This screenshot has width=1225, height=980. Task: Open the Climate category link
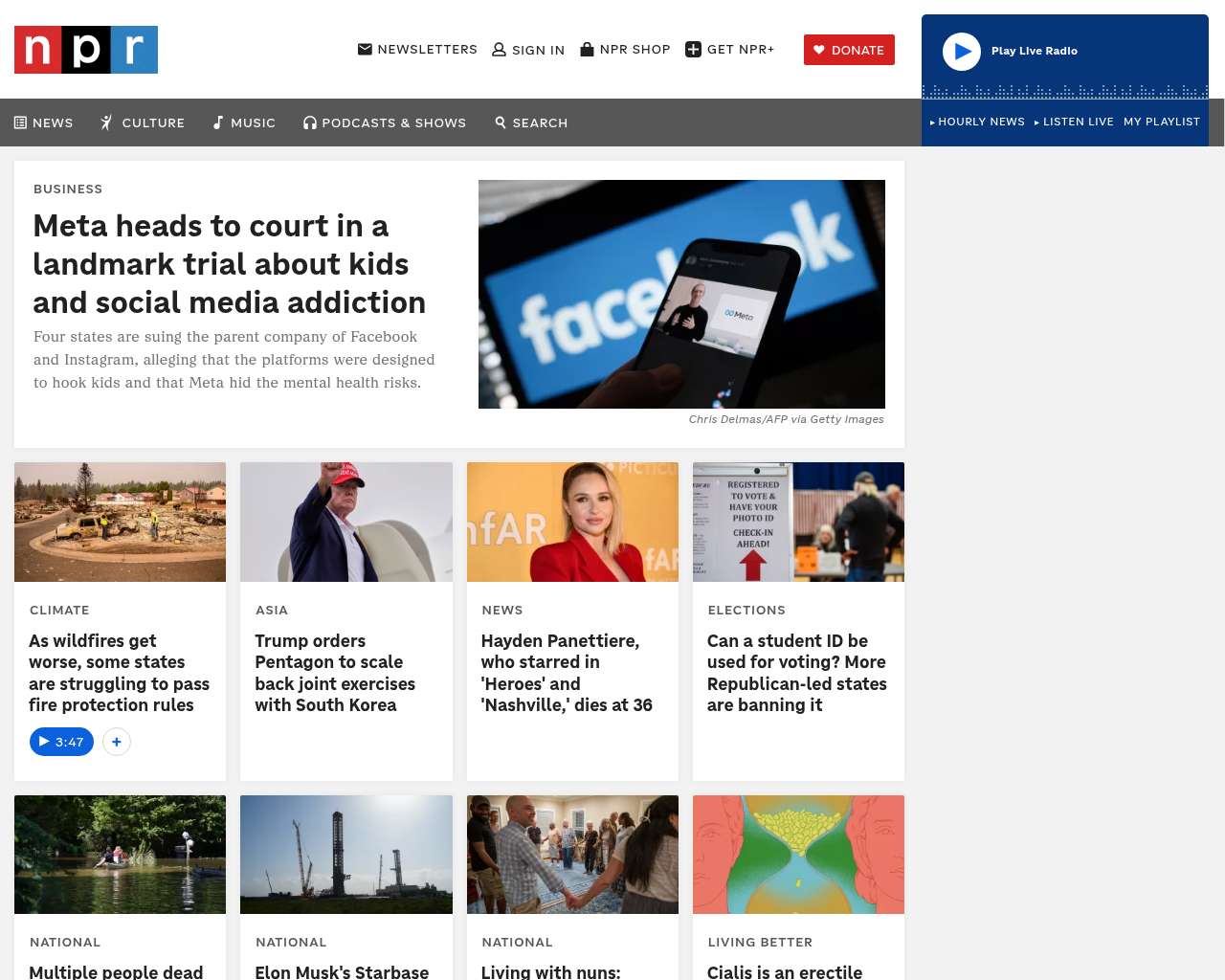(x=59, y=611)
